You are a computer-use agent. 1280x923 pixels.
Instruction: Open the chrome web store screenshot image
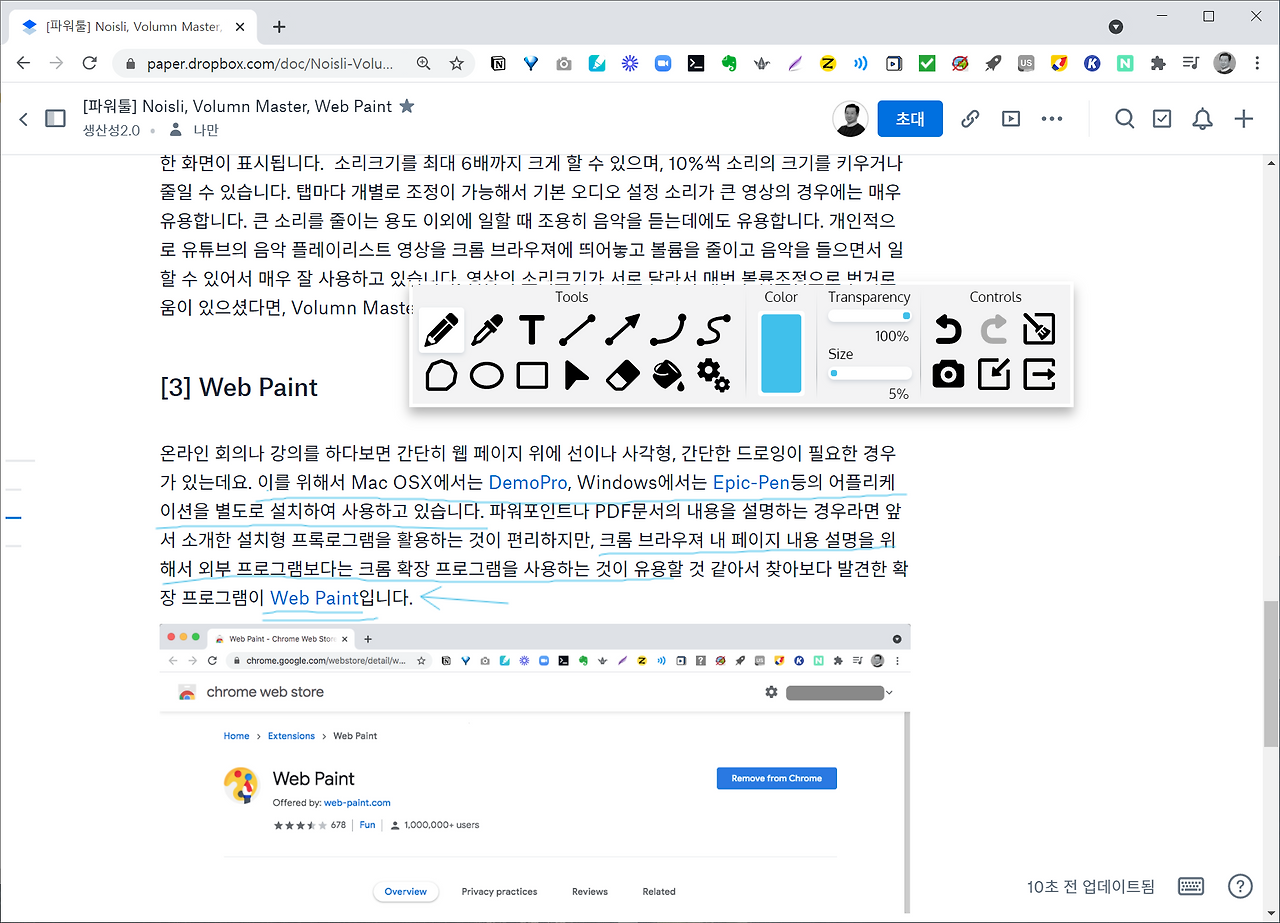point(535,768)
